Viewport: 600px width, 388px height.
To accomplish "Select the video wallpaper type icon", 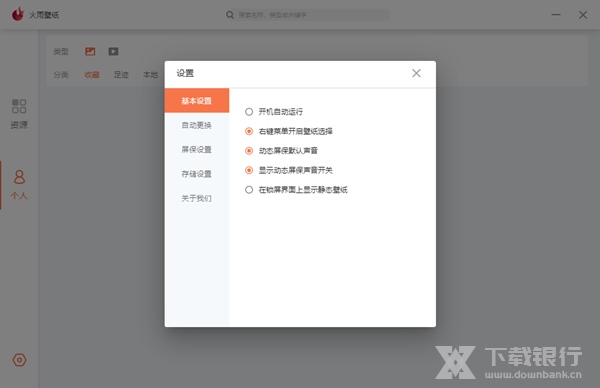I will pos(113,51).
